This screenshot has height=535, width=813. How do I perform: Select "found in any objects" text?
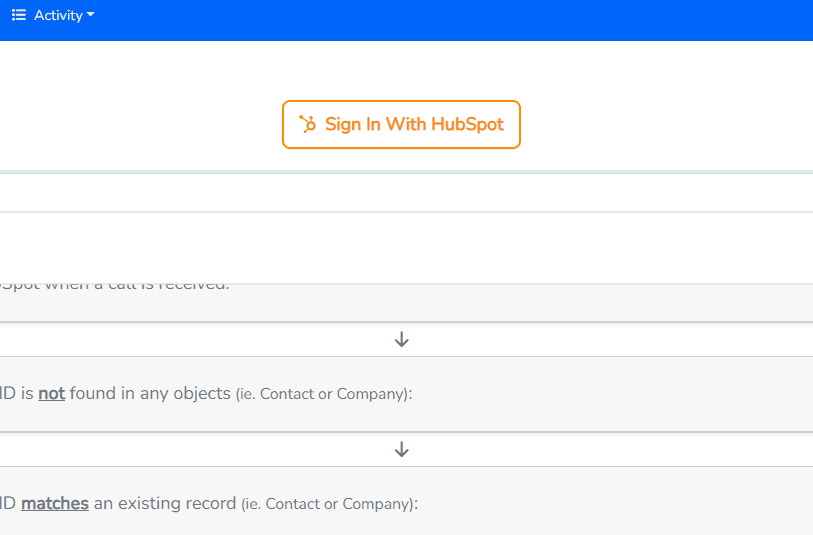(x=150, y=393)
